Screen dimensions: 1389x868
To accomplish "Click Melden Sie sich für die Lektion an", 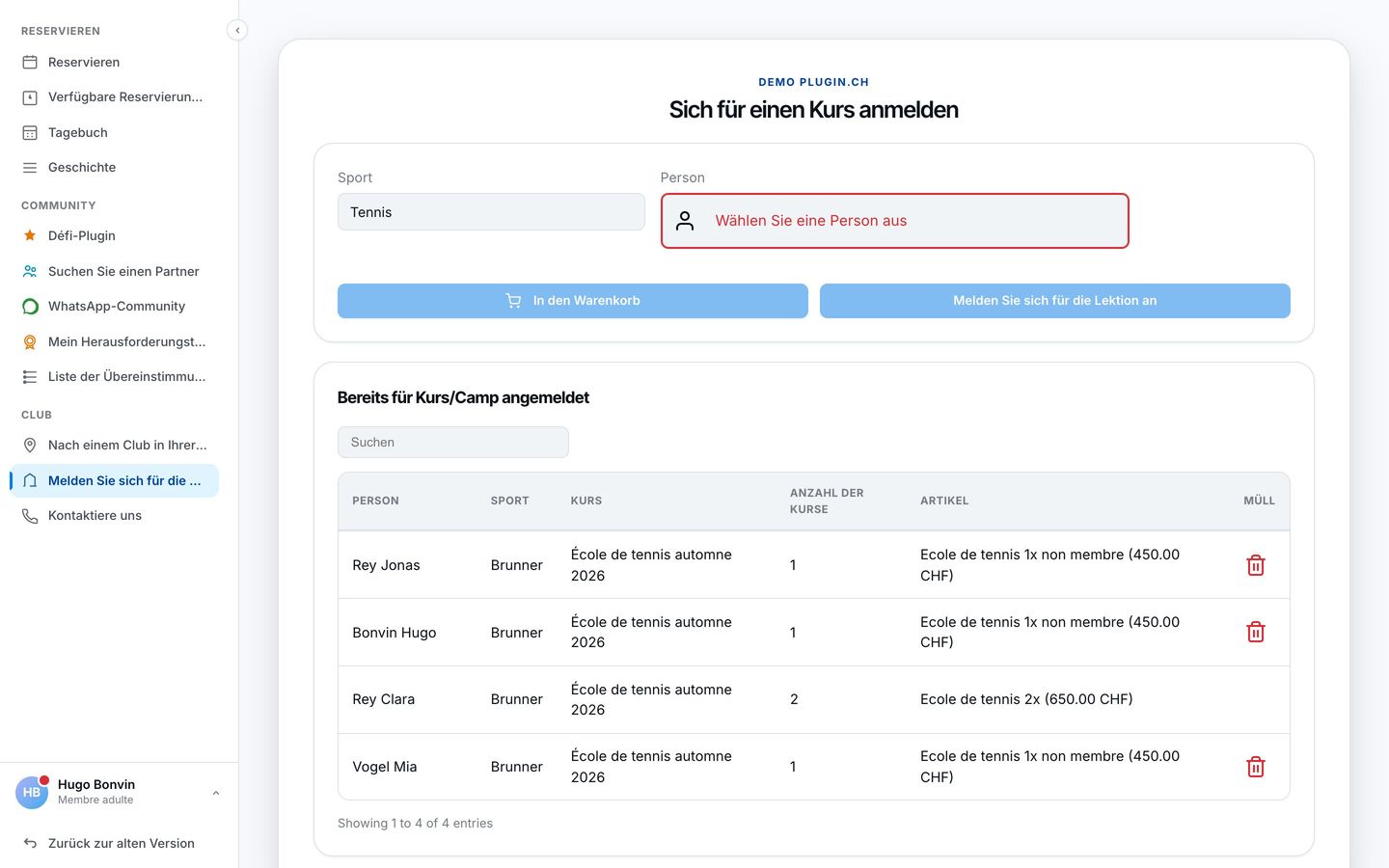I will pyautogui.click(x=1055, y=301).
